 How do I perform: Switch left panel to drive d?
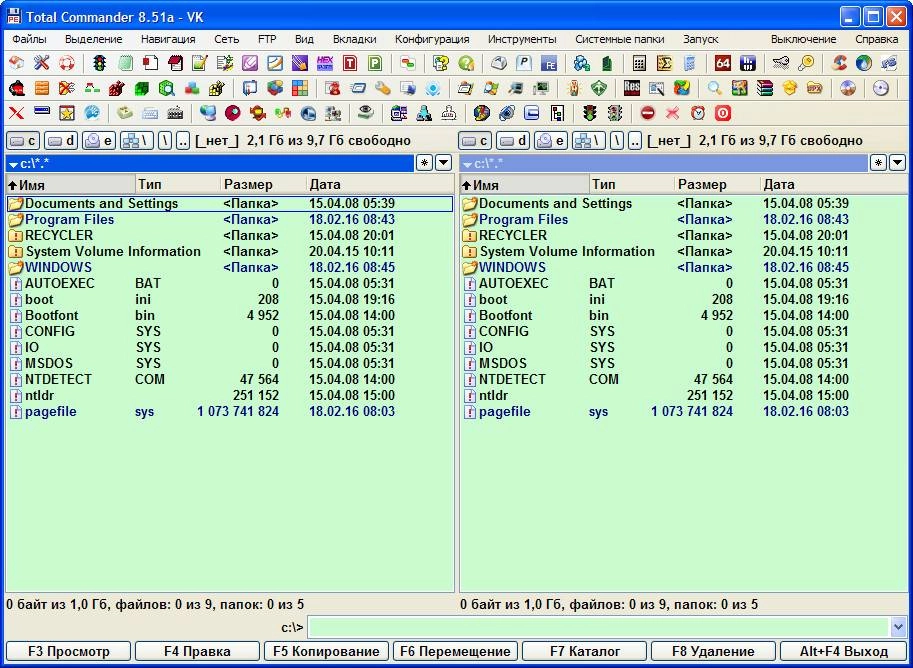pyautogui.click(x=62, y=140)
